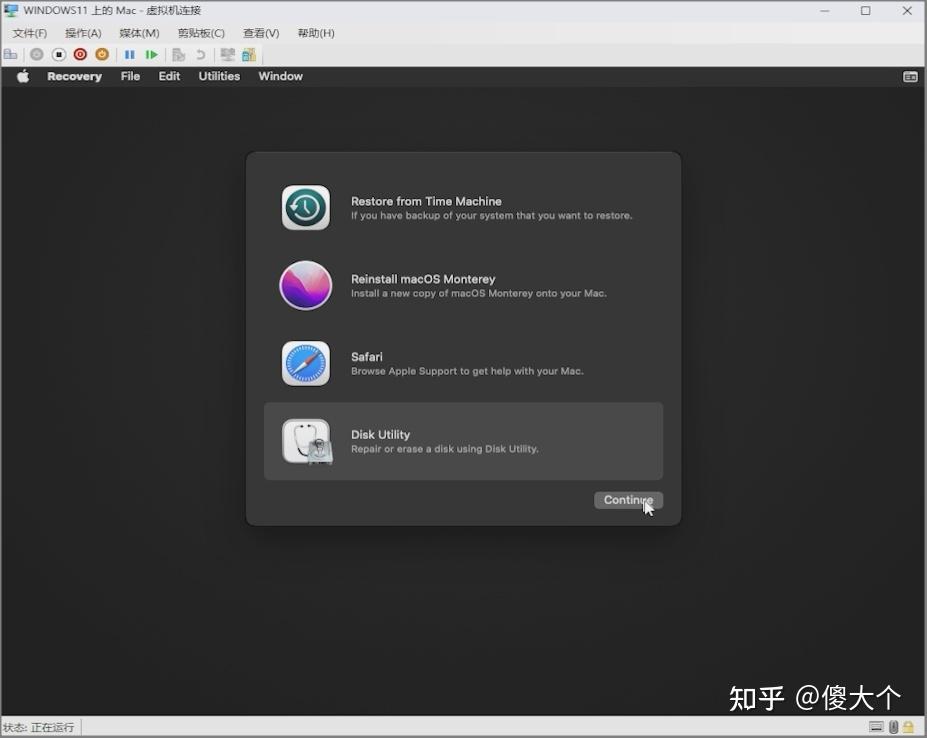
Task: Click the Time Machine icon
Action: (306, 208)
